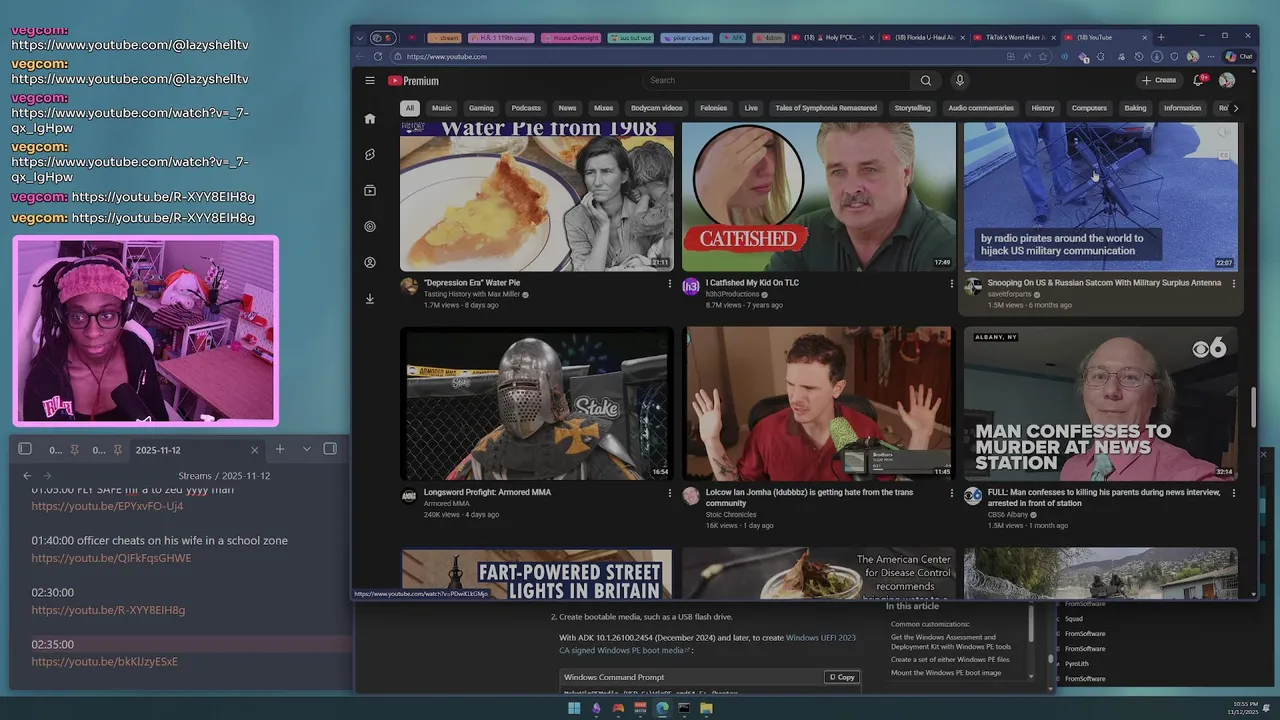Open Man Confesses To Murder thumbnail

pos(1100,404)
